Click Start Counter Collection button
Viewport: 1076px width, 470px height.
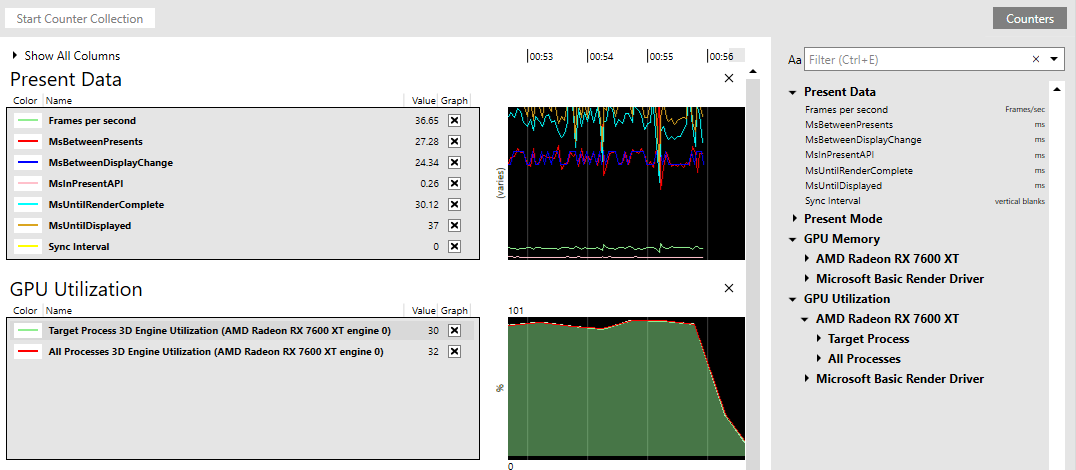[80, 19]
